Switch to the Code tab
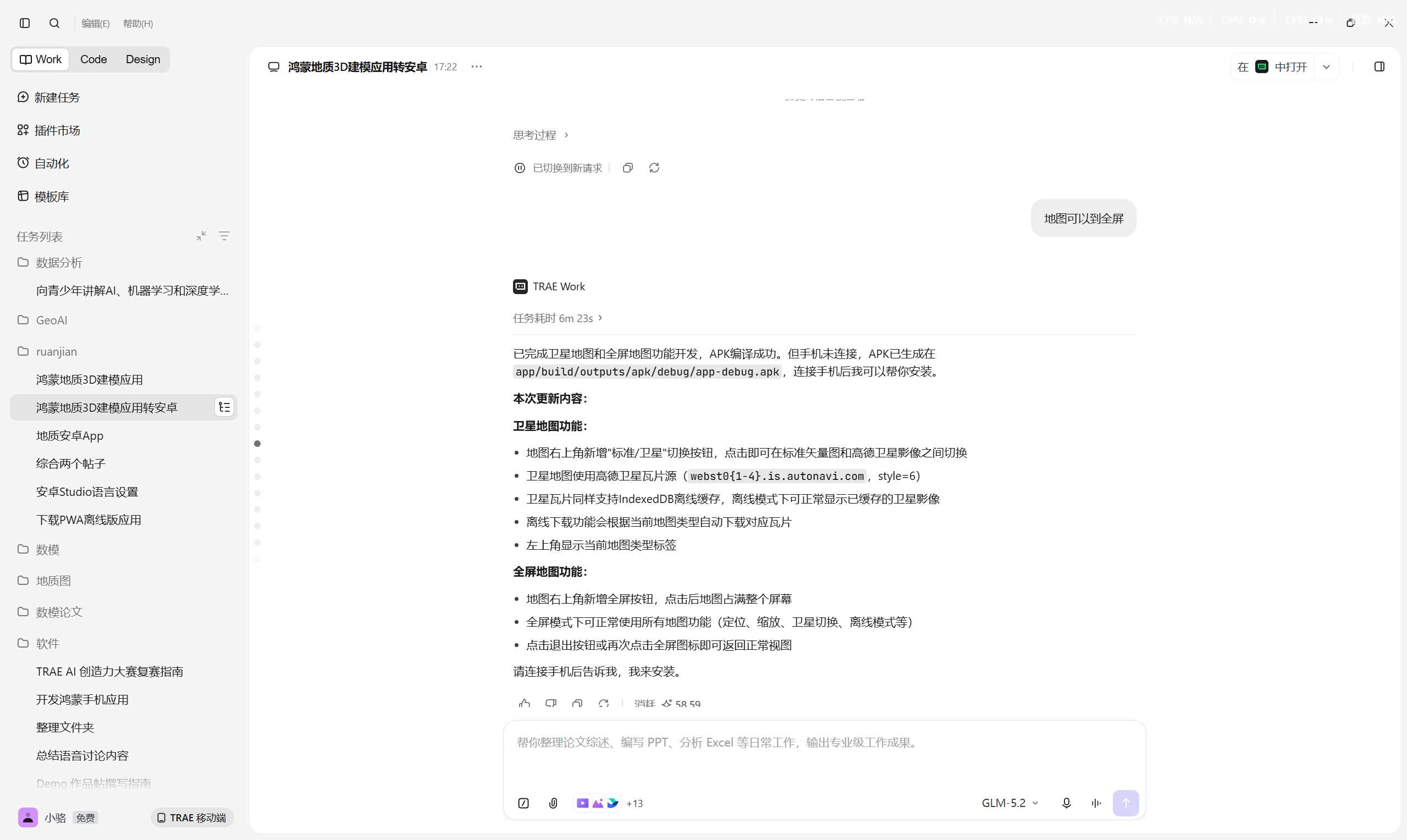 pos(93,59)
